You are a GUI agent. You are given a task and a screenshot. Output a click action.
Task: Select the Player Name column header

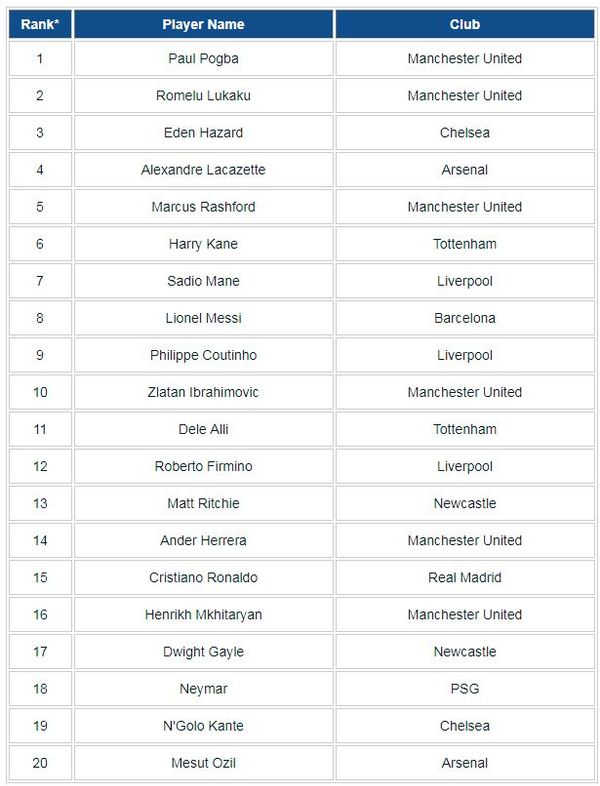[x=204, y=24]
